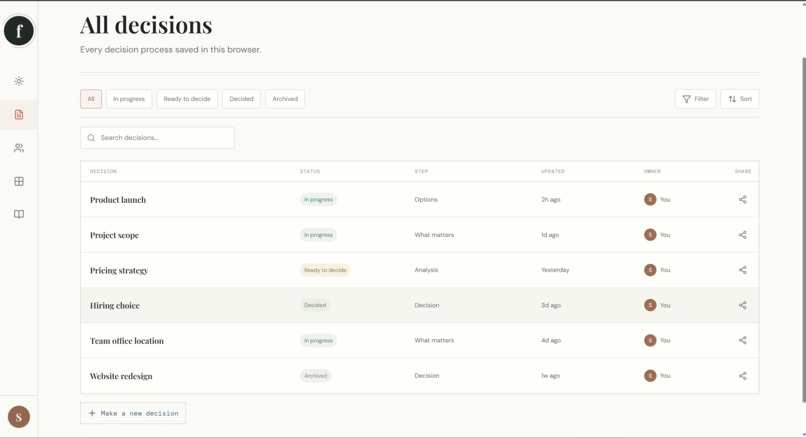Open the grid icon in sidebar
Image resolution: width=806 pixels, height=438 pixels.
pyautogui.click(x=19, y=181)
